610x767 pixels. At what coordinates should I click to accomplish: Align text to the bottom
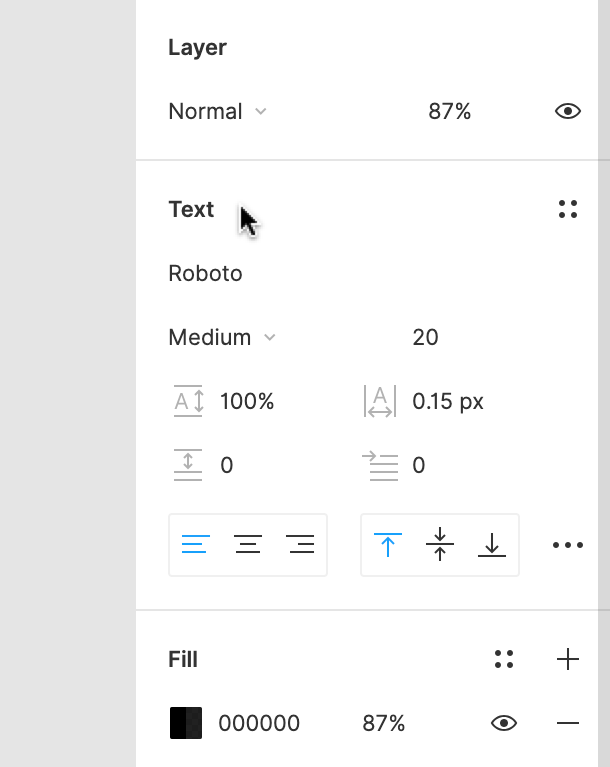pos(492,545)
